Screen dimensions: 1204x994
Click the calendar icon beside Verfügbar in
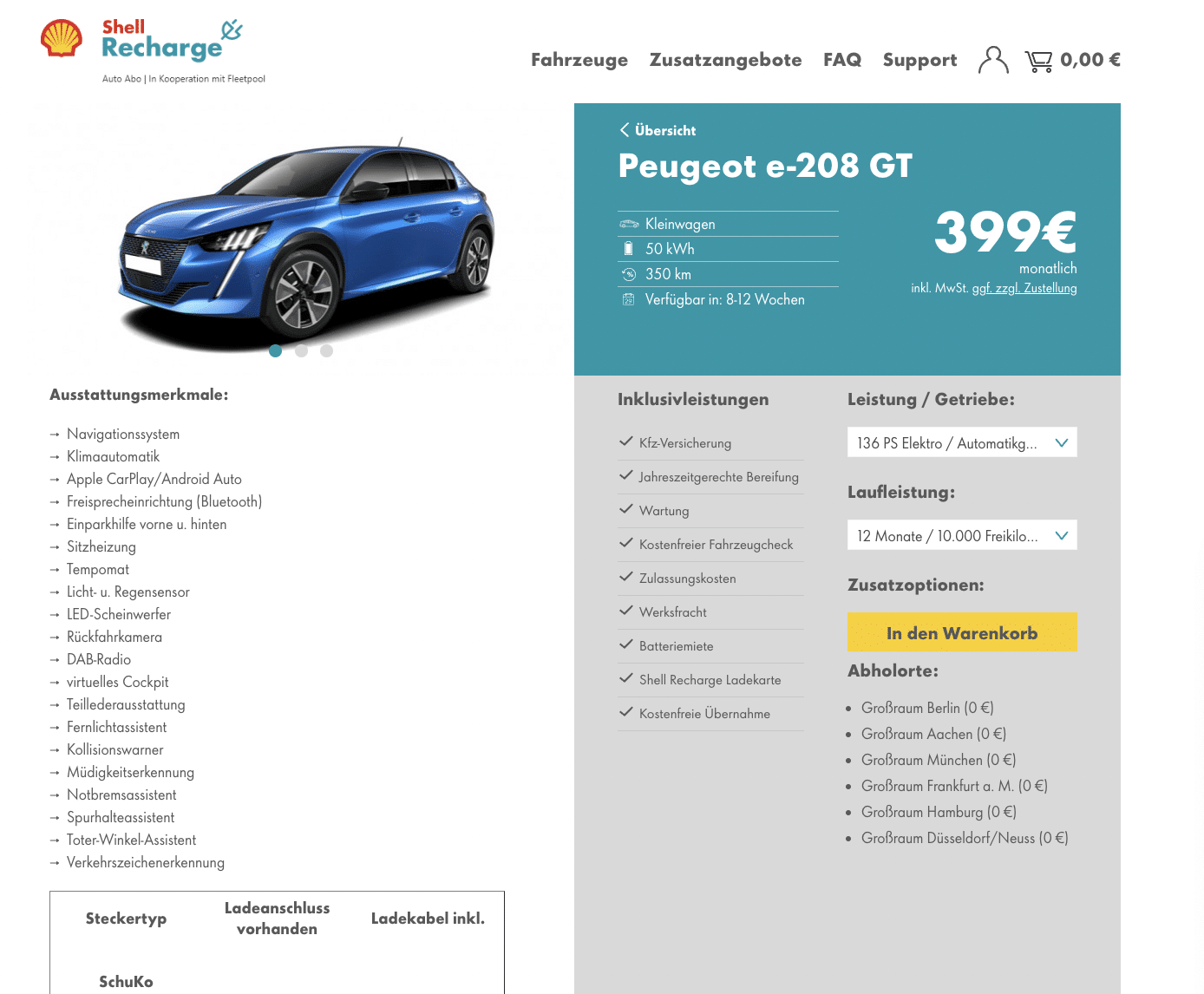pos(629,299)
